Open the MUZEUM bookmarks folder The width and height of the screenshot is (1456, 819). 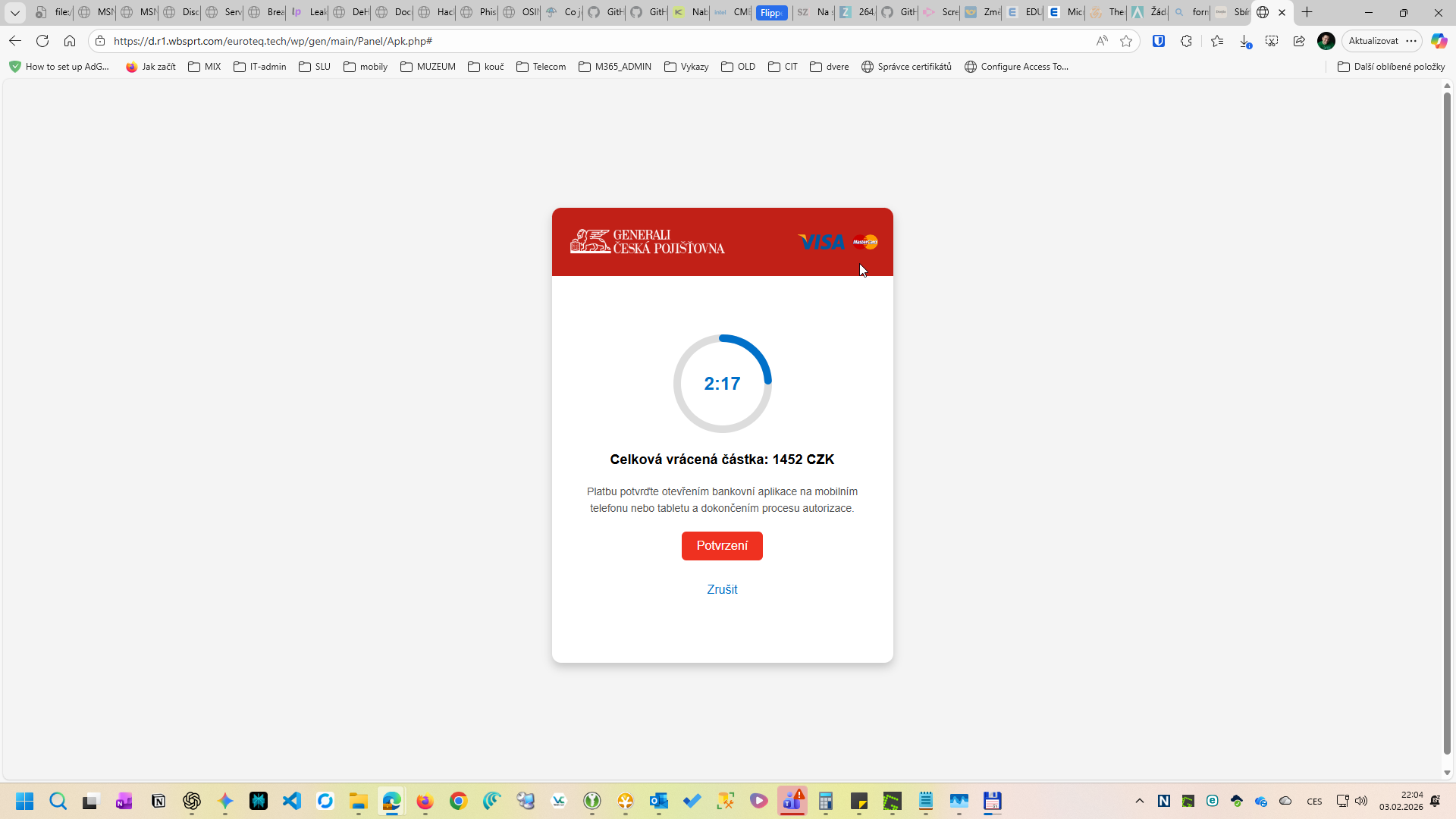[x=428, y=67]
